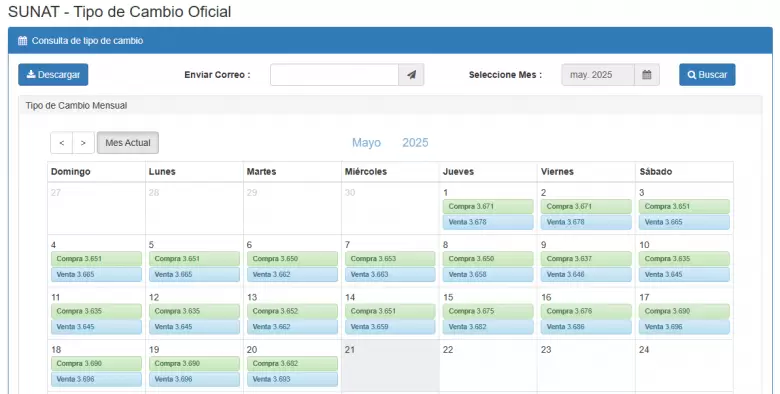
Task: Click Compra 3.653 on Wednesday May 7
Action: (390, 259)
